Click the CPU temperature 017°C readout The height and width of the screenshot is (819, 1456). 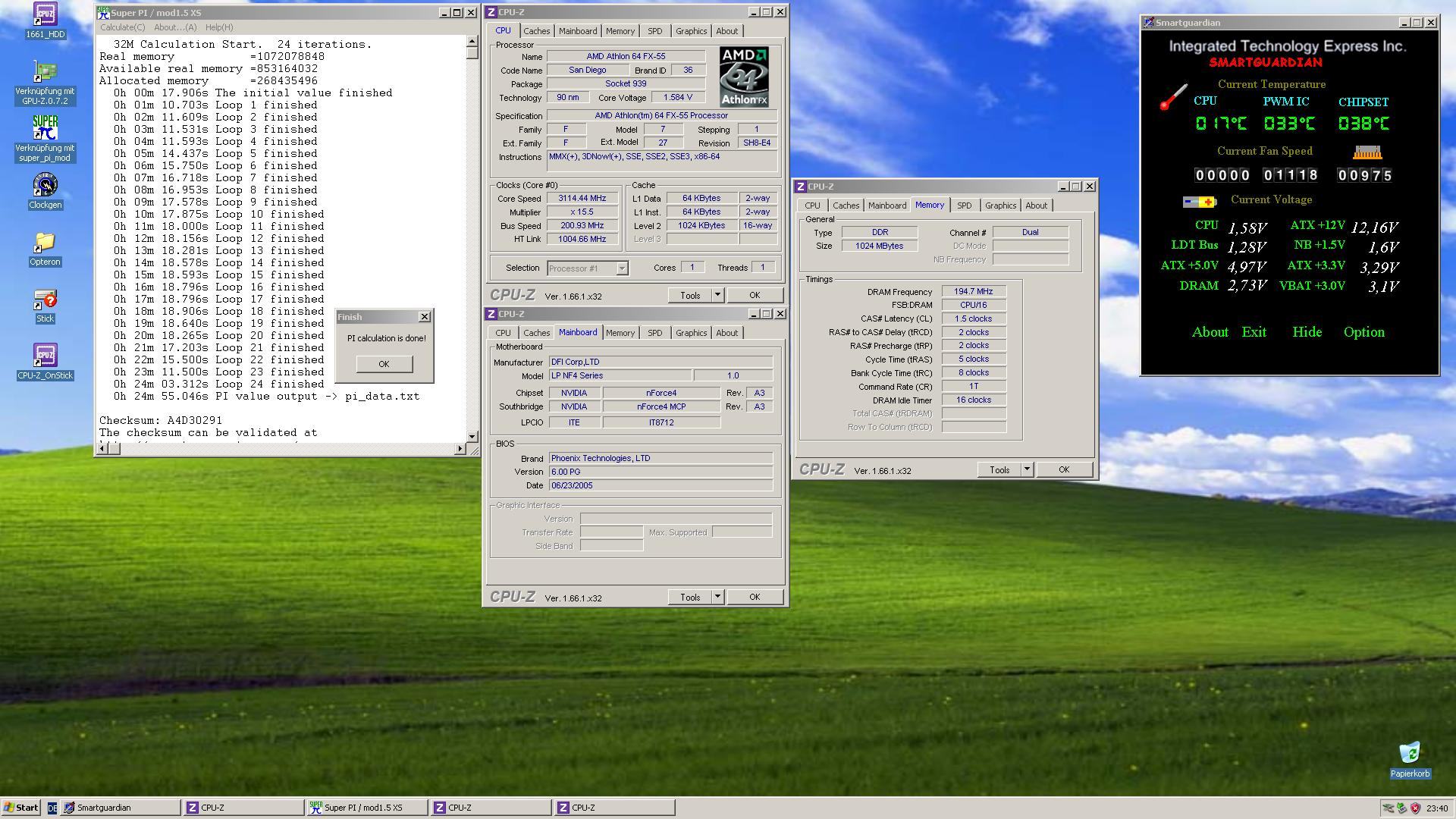point(1221,123)
